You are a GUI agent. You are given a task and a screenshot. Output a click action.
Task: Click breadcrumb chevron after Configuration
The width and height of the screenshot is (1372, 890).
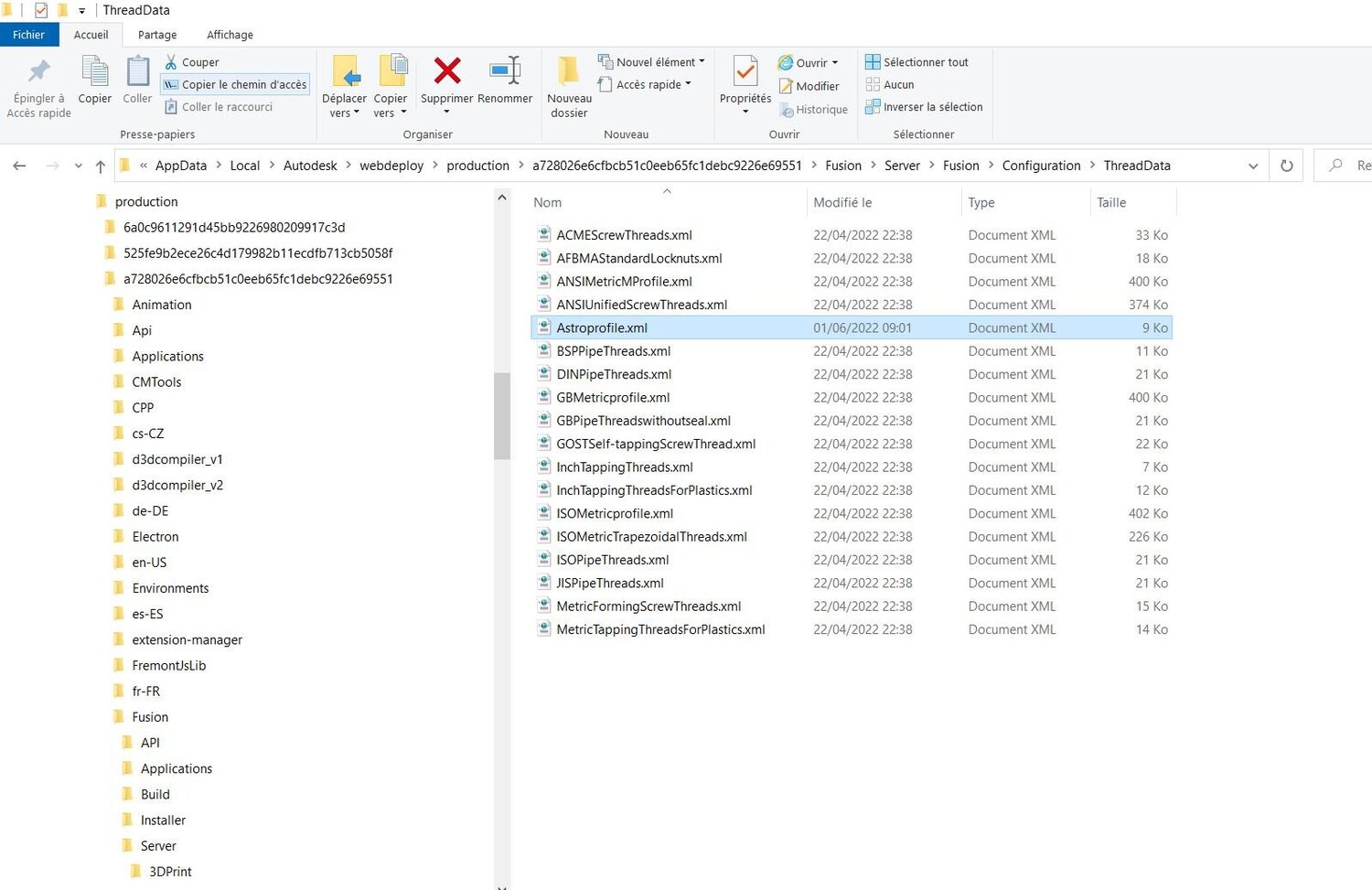(x=1092, y=166)
